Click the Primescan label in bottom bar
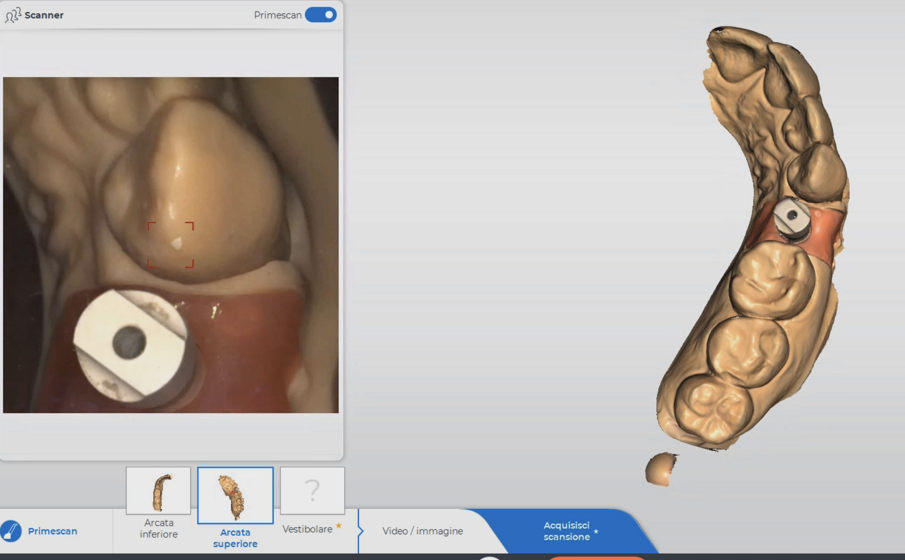The image size is (905, 560). 52,531
